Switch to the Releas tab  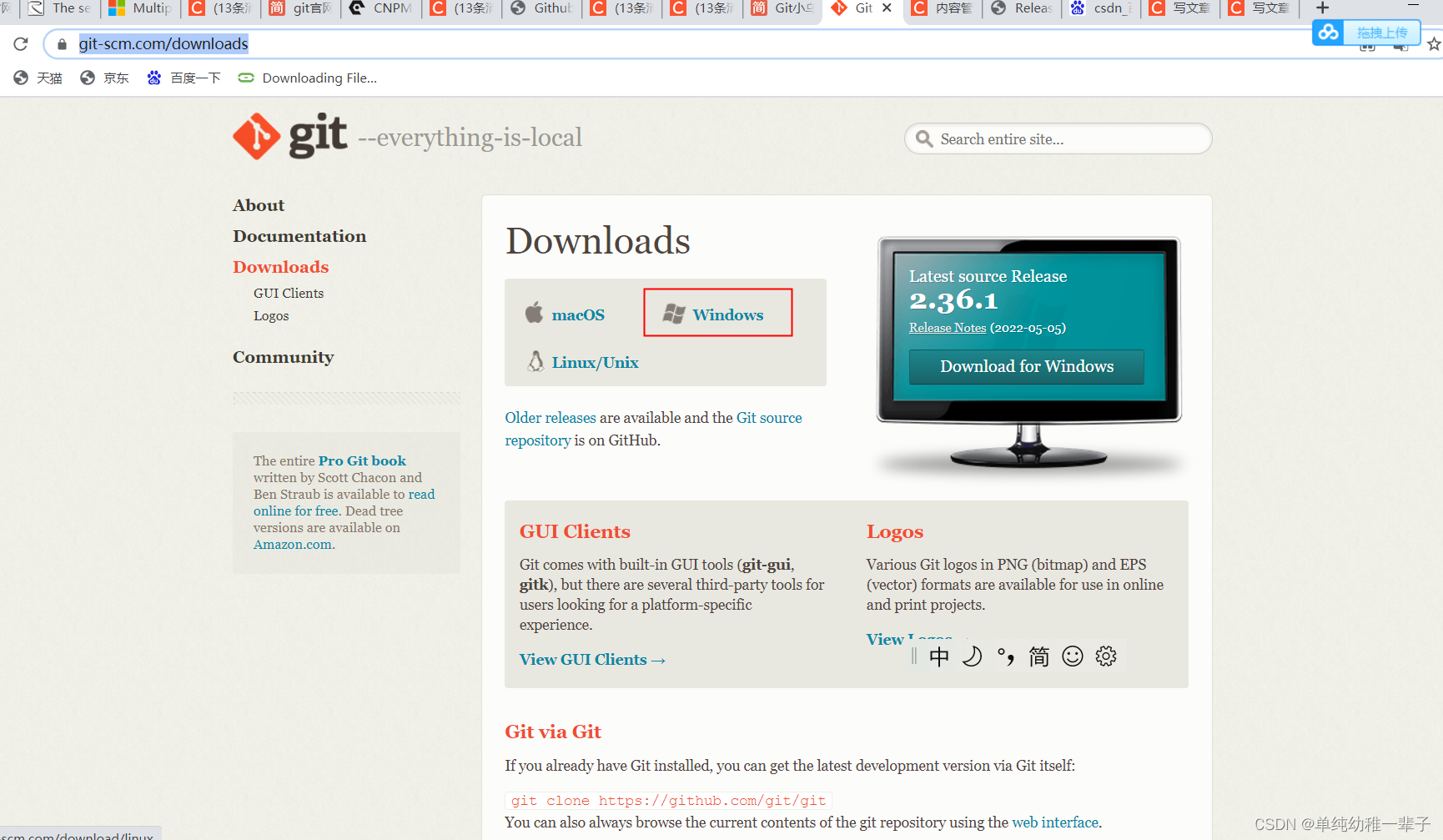click(x=1022, y=8)
